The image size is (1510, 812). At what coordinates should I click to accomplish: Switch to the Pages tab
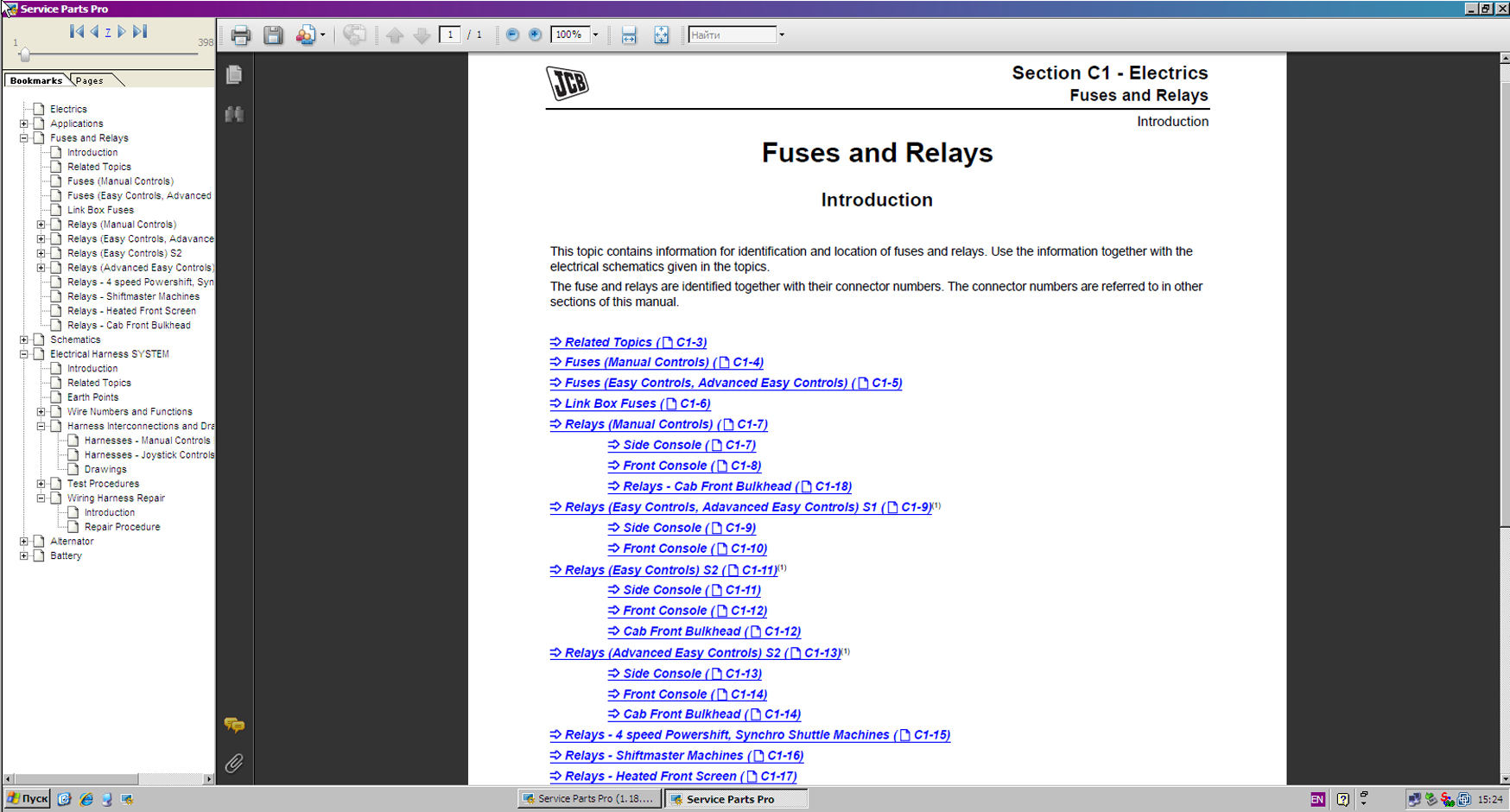90,80
